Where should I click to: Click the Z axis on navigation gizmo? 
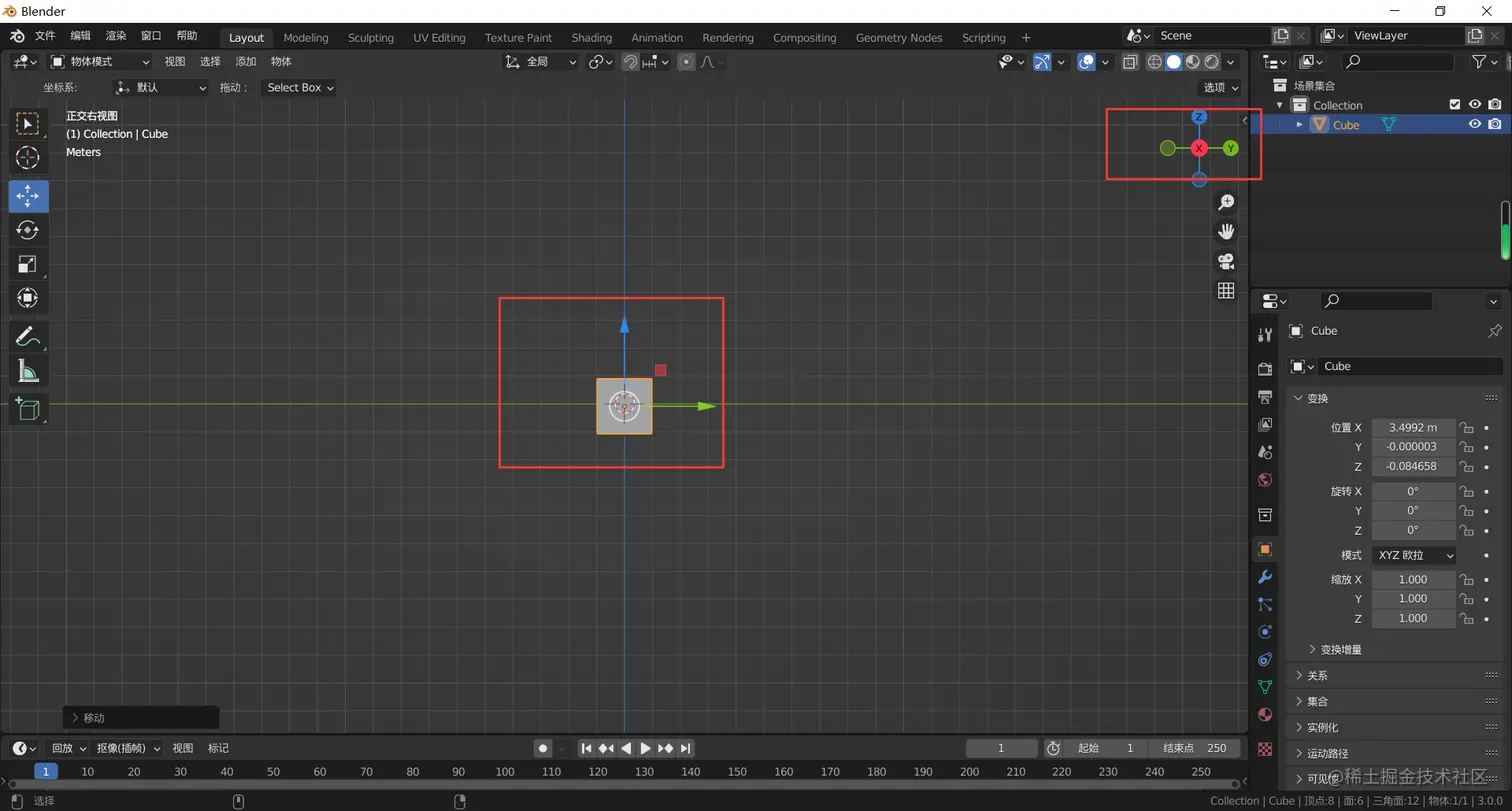click(x=1199, y=117)
